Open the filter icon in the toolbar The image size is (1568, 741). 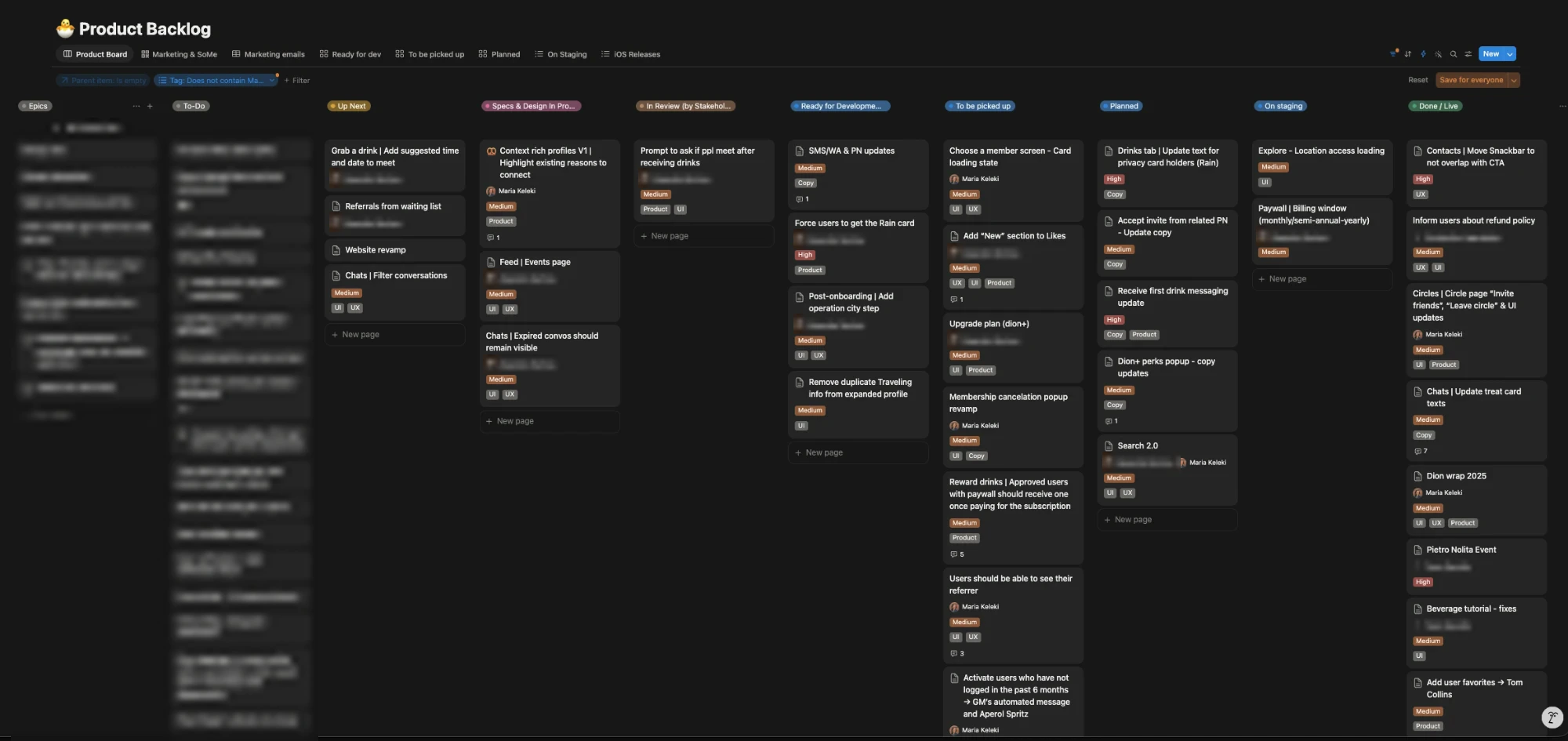click(x=1393, y=54)
